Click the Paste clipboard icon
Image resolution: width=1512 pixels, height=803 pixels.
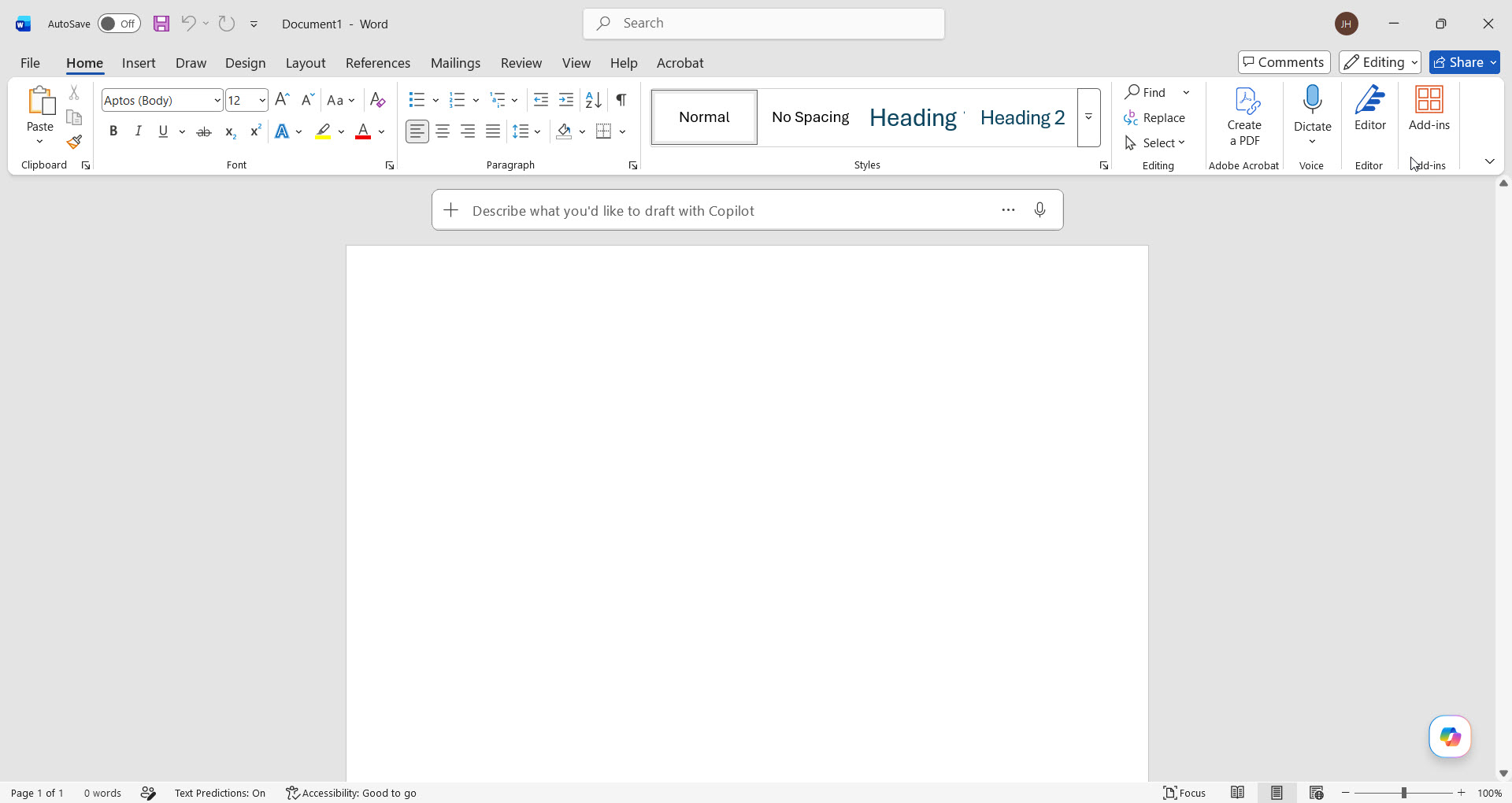click(40, 101)
